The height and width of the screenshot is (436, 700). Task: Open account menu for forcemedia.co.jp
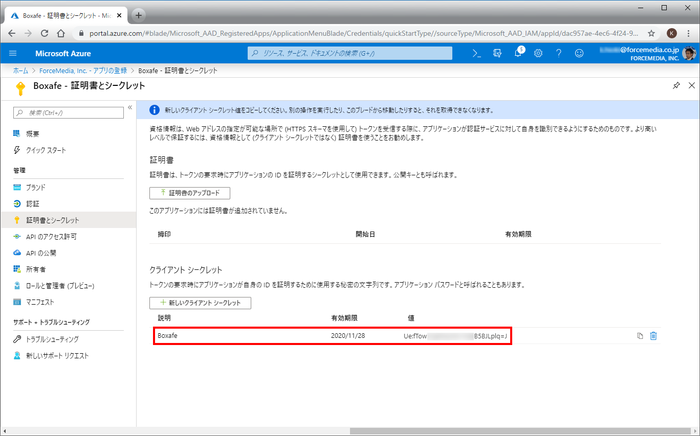(x=647, y=54)
